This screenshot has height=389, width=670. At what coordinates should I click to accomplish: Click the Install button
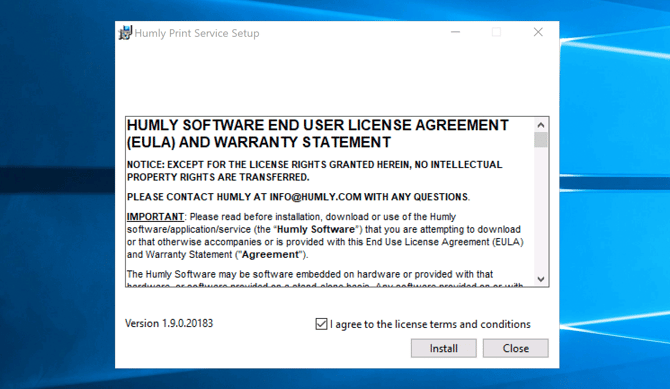[x=444, y=348]
